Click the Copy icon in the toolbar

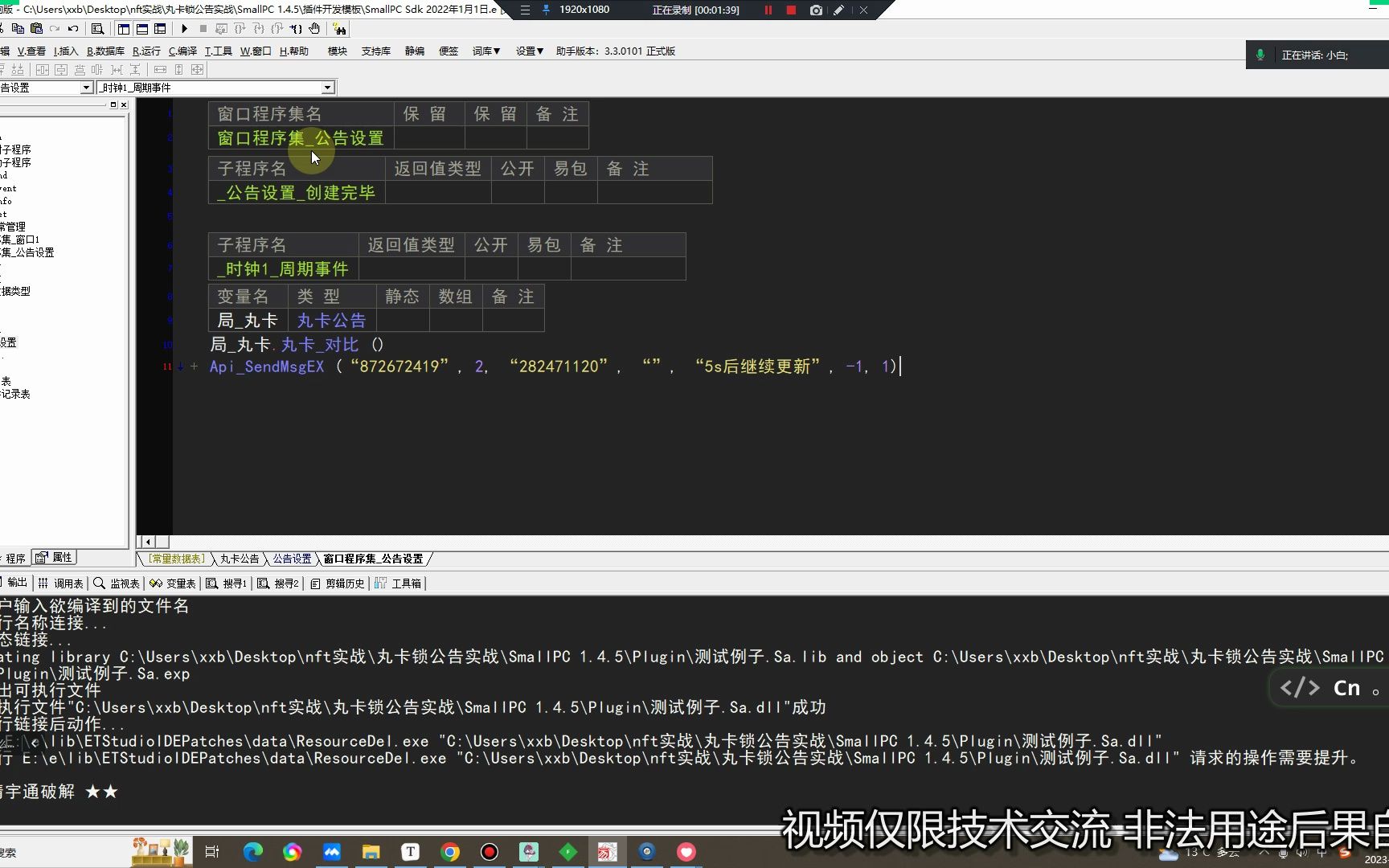pyautogui.click(x=18, y=29)
